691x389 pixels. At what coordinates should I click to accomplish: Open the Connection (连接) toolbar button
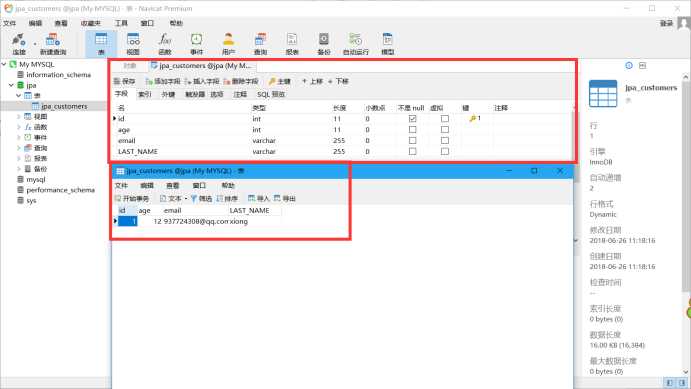point(19,44)
